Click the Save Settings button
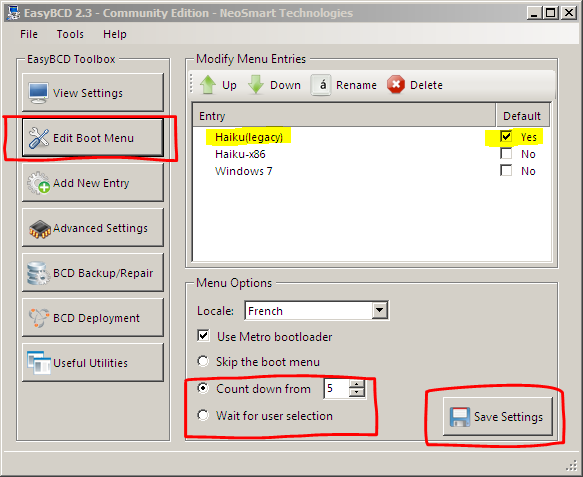The width and height of the screenshot is (583, 477). (x=497, y=416)
